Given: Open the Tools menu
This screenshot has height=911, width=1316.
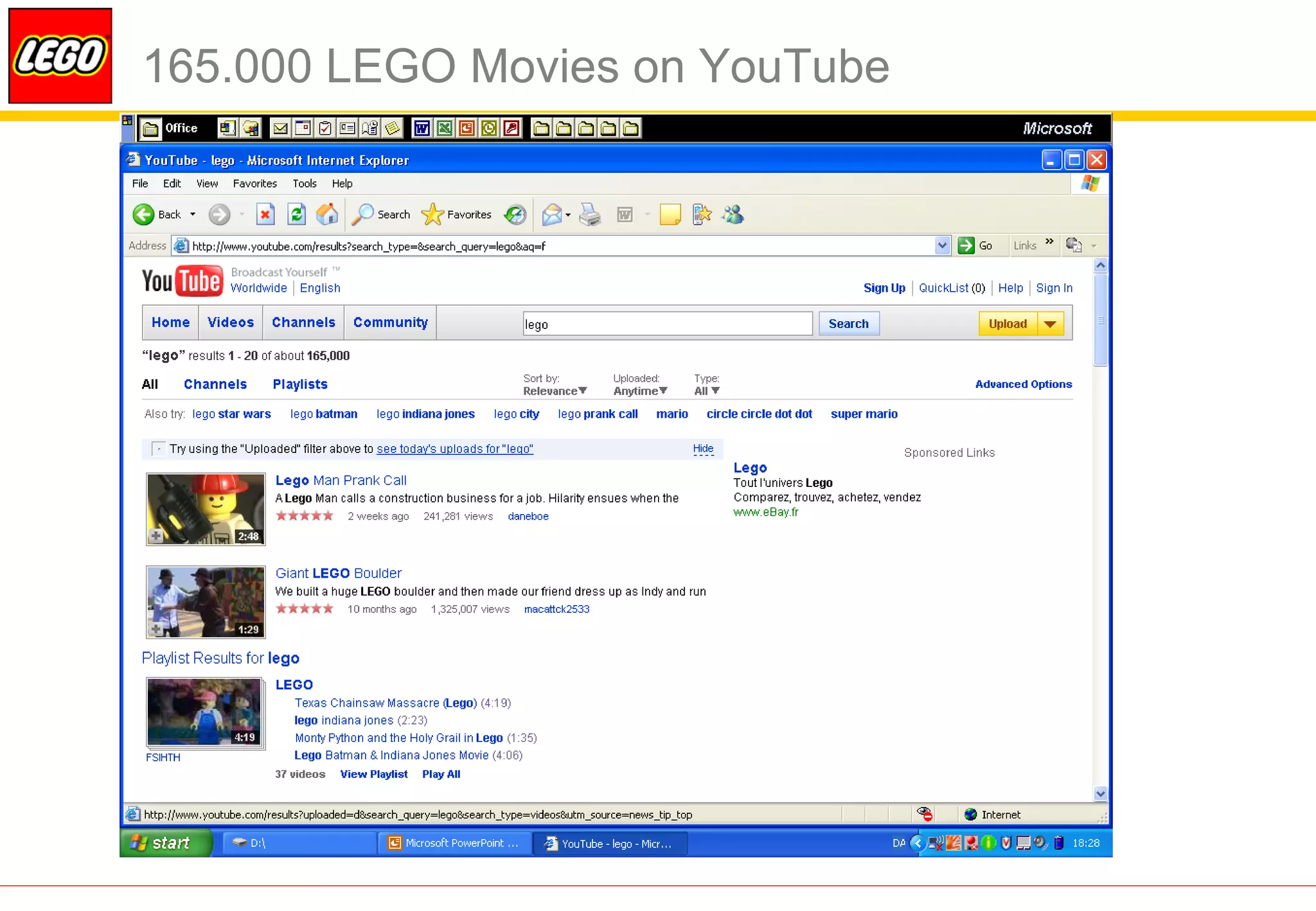Looking at the screenshot, I should click(x=305, y=184).
